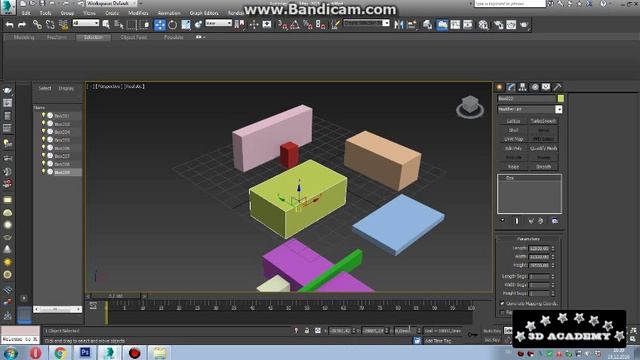Switch to Display command panel tab
Image resolution: width=640 pixels, height=360 pixels.
pos(546,87)
